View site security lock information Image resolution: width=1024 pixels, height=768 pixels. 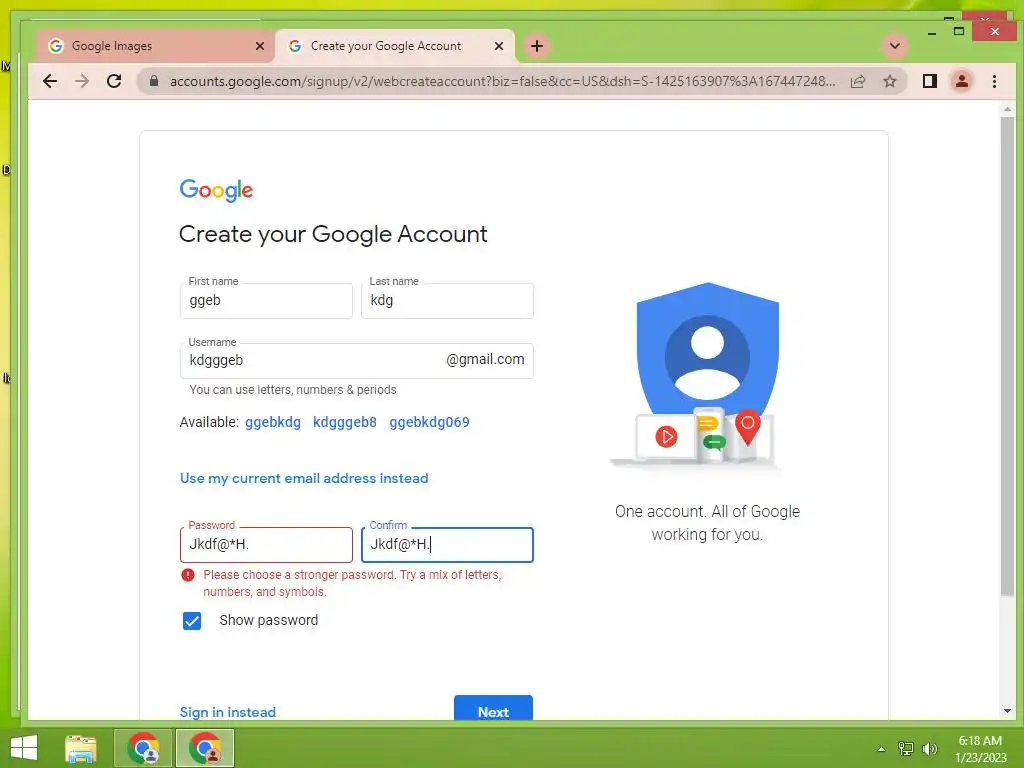[x=154, y=81]
